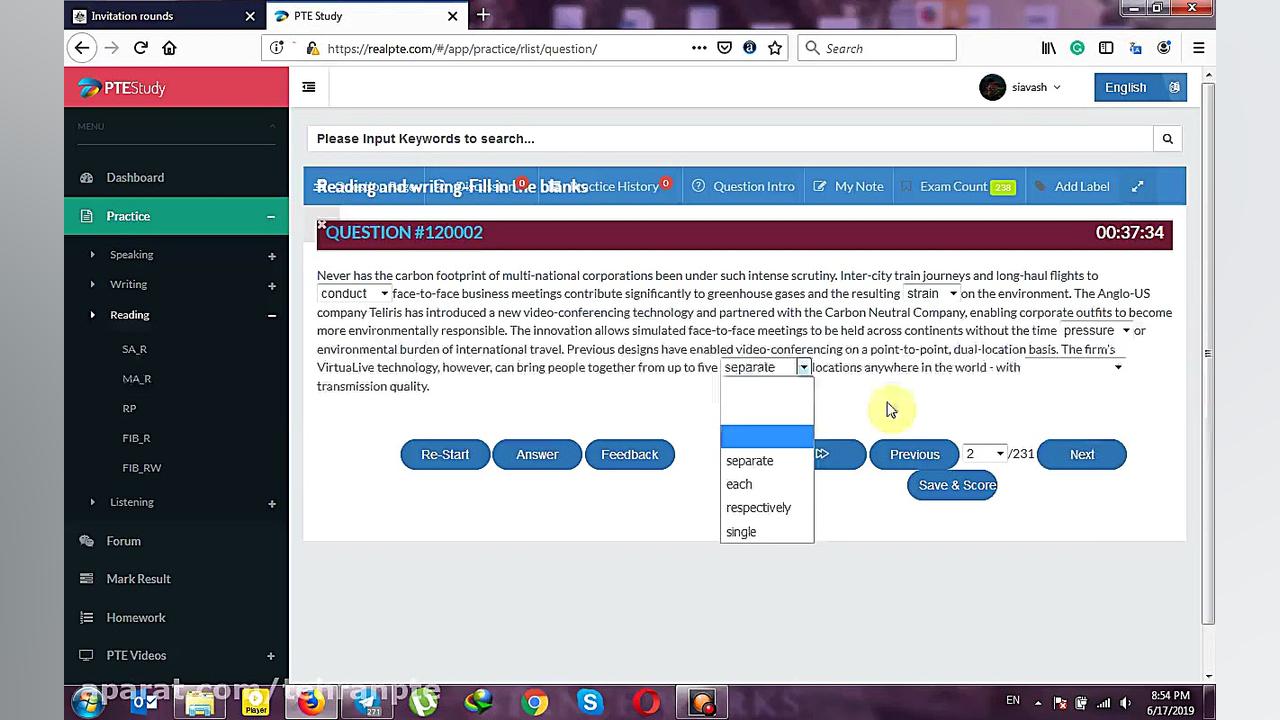Open the 'pressure' blank dropdown
This screenshot has height=720, width=1280.
1096,331
